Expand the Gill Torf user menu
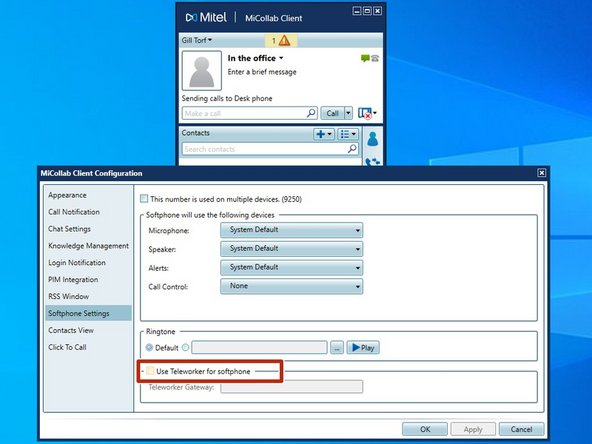The height and width of the screenshot is (444, 592). click(197, 40)
